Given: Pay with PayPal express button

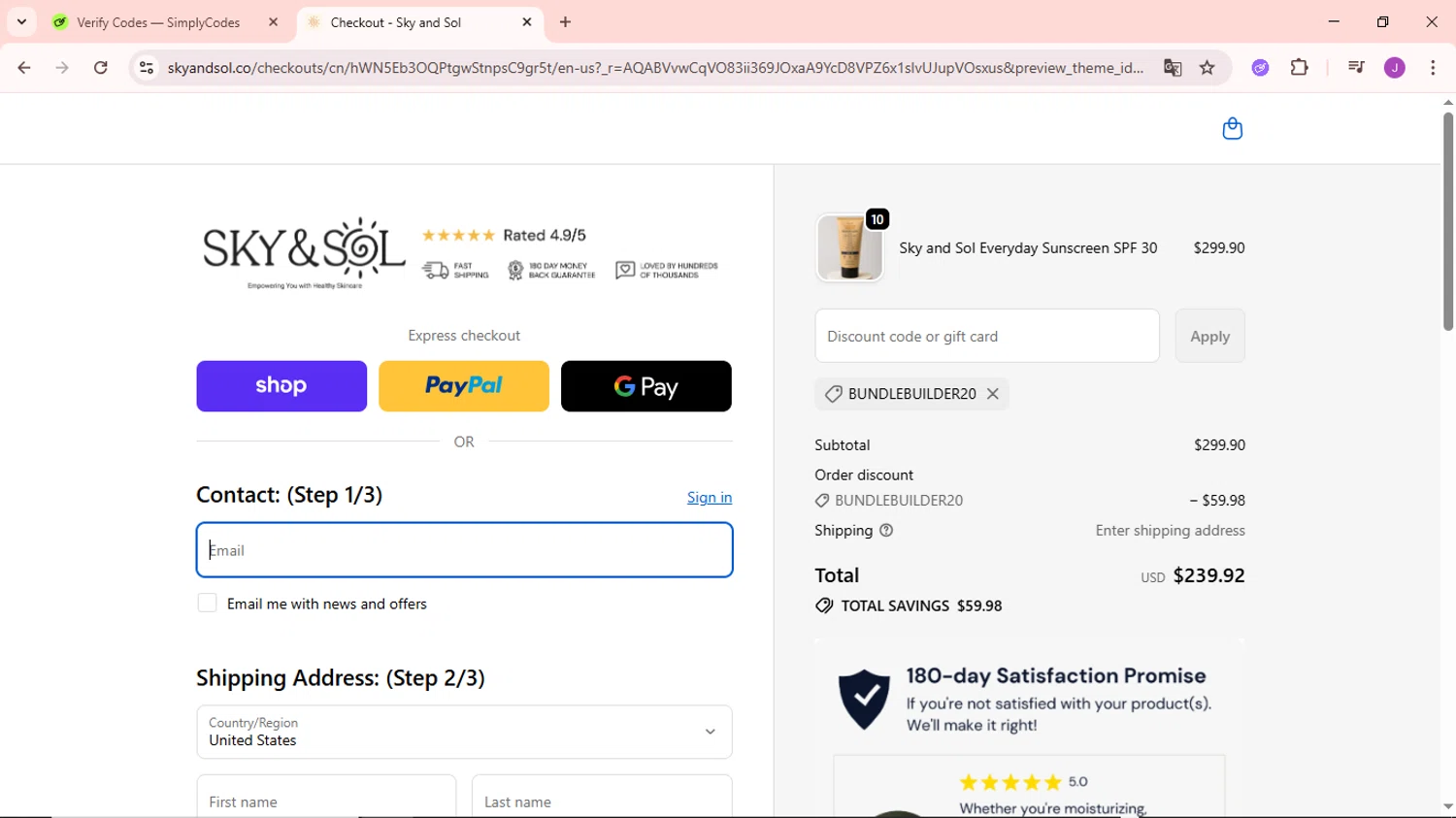Looking at the screenshot, I should (x=464, y=386).
